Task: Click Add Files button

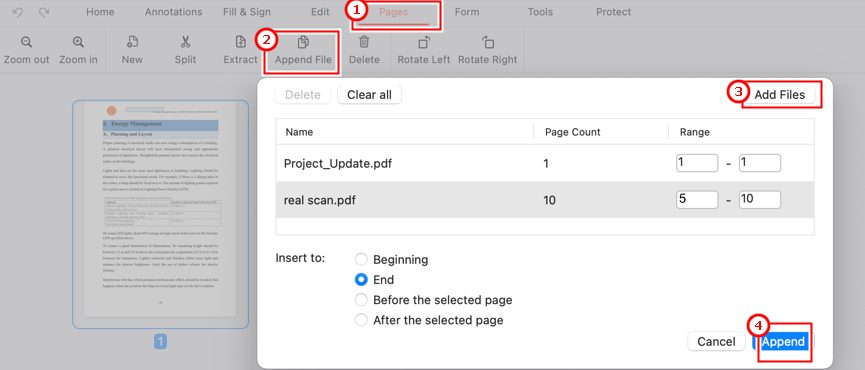Action: (779, 95)
